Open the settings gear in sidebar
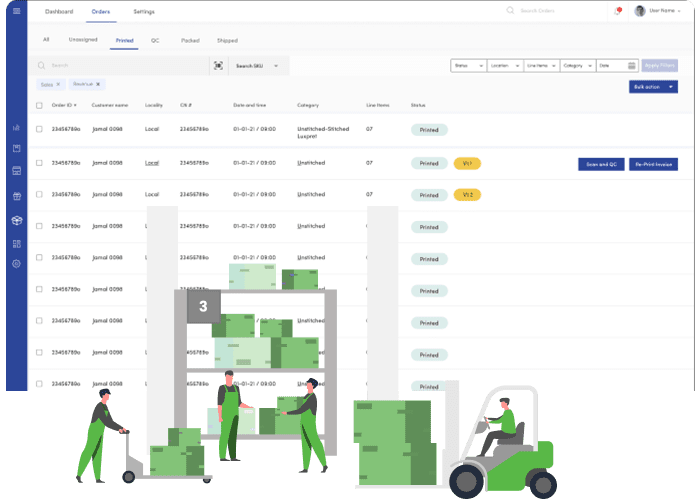 point(16,264)
